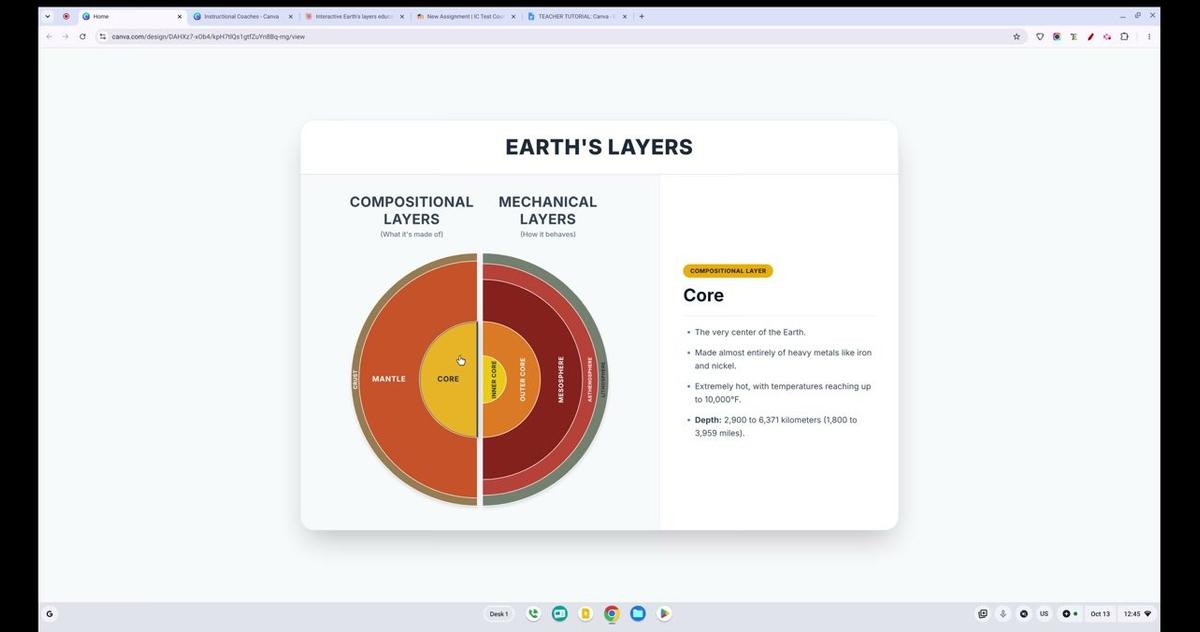
Task: Click the browser Forward arrow
Action: 65,36
